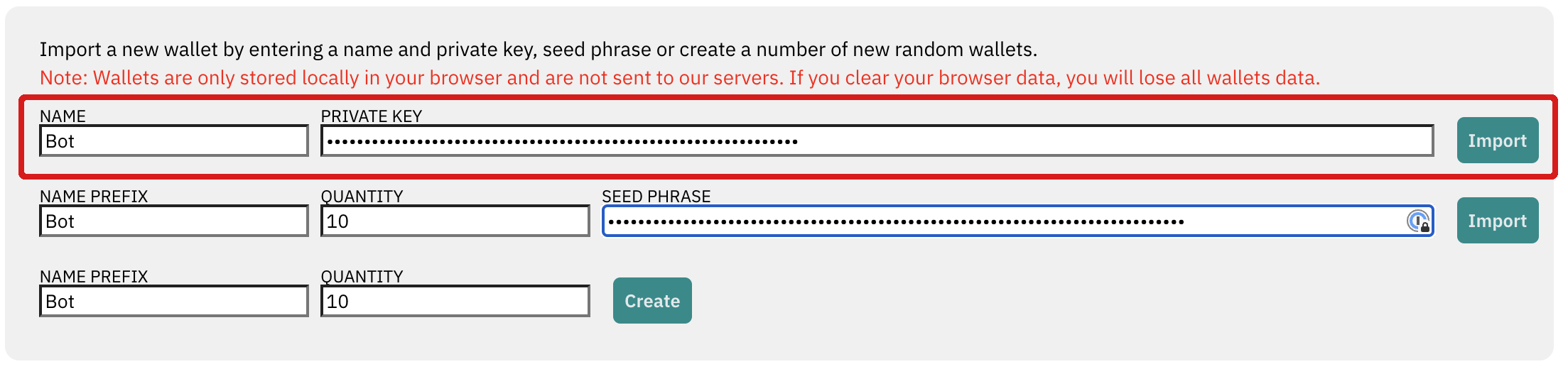Click the NAME label above first field
This screenshot has width=1568, height=369.
click(x=63, y=116)
